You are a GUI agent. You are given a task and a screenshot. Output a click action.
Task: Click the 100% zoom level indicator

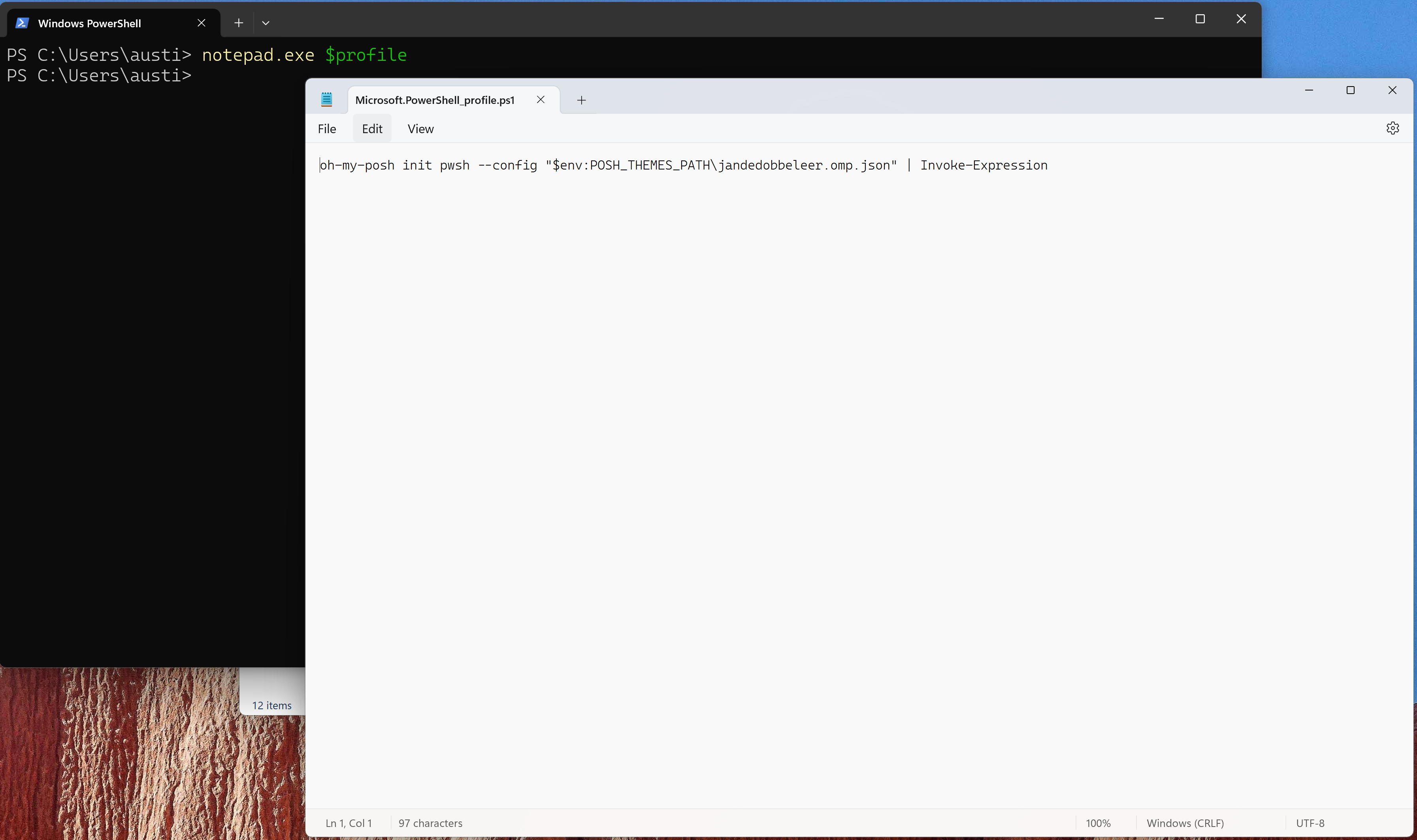point(1098,823)
